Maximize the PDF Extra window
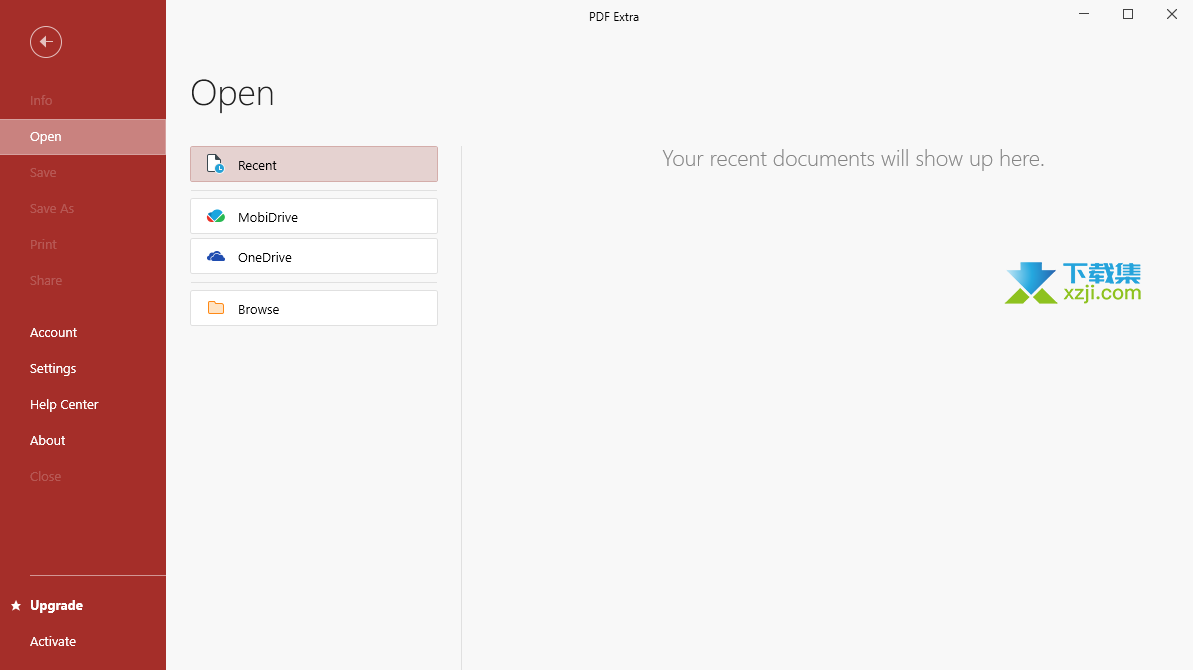 1128,14
